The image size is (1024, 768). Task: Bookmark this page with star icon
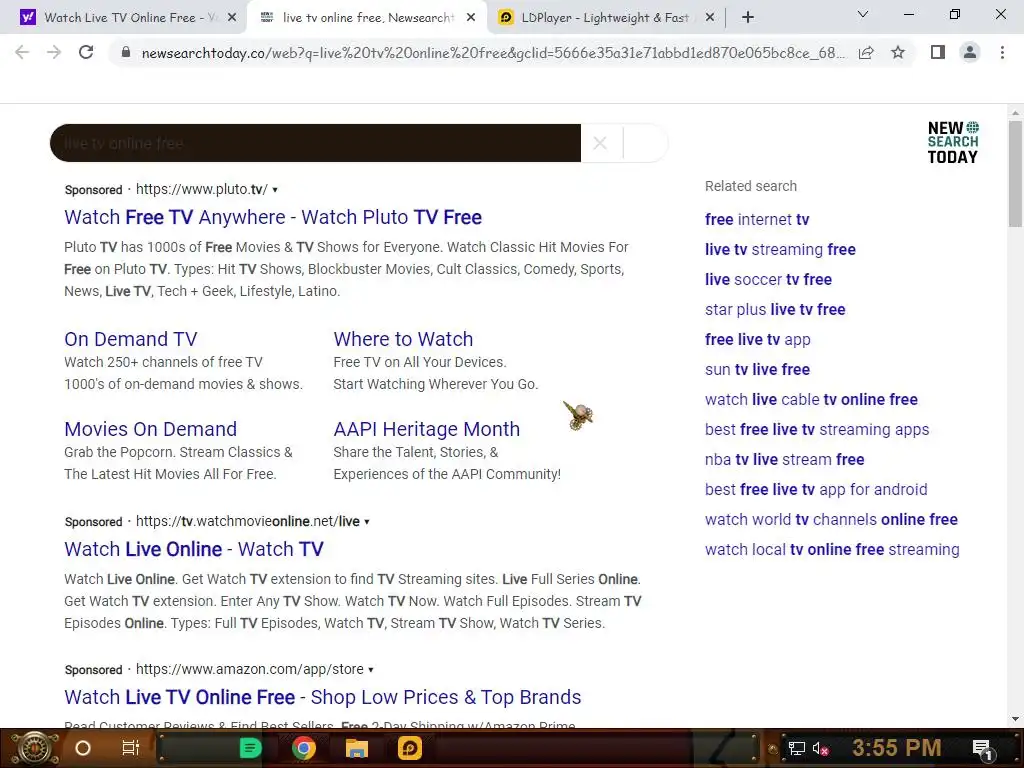coord(898,53)
